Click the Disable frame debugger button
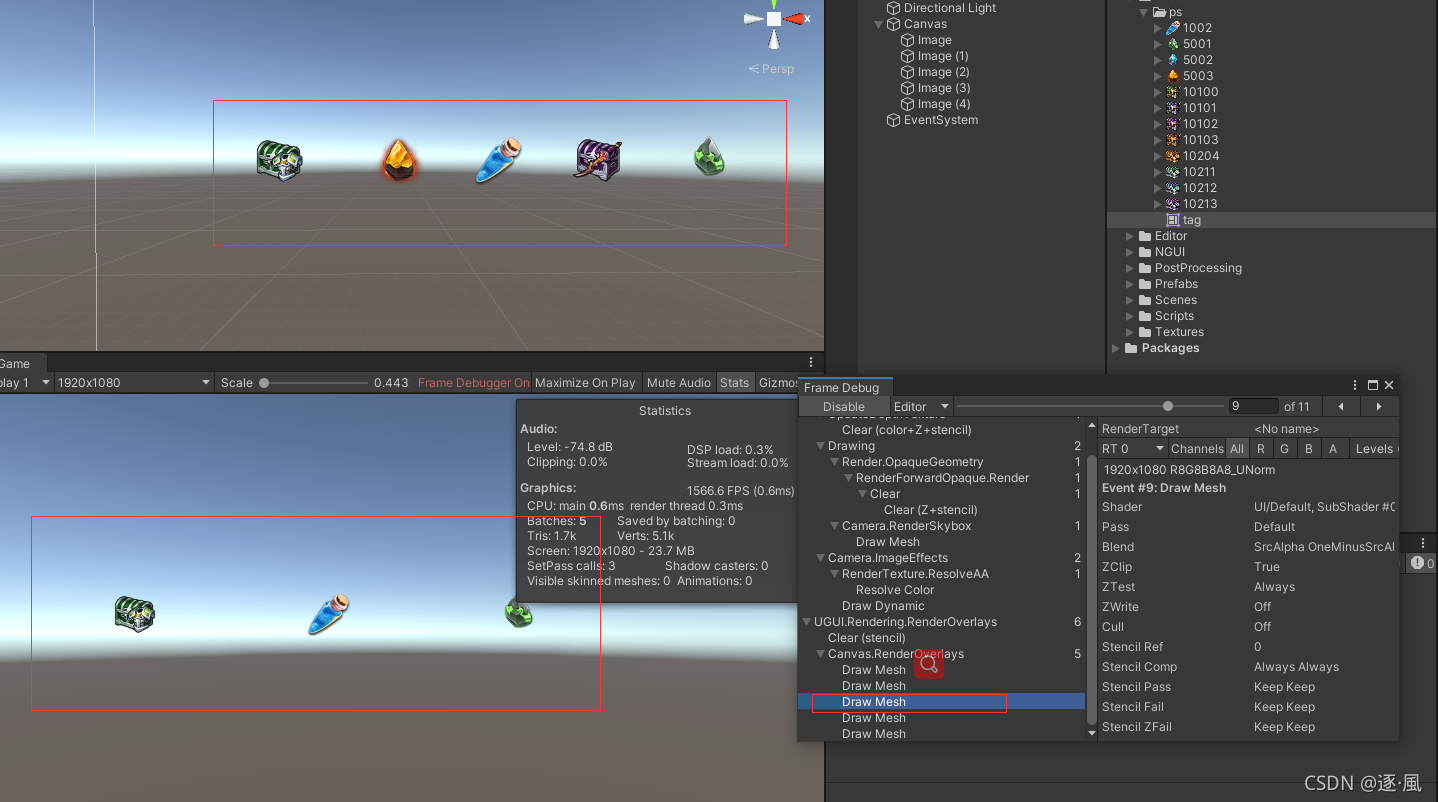The height and width of the screenshot is (802, 1438). (843, 406)
